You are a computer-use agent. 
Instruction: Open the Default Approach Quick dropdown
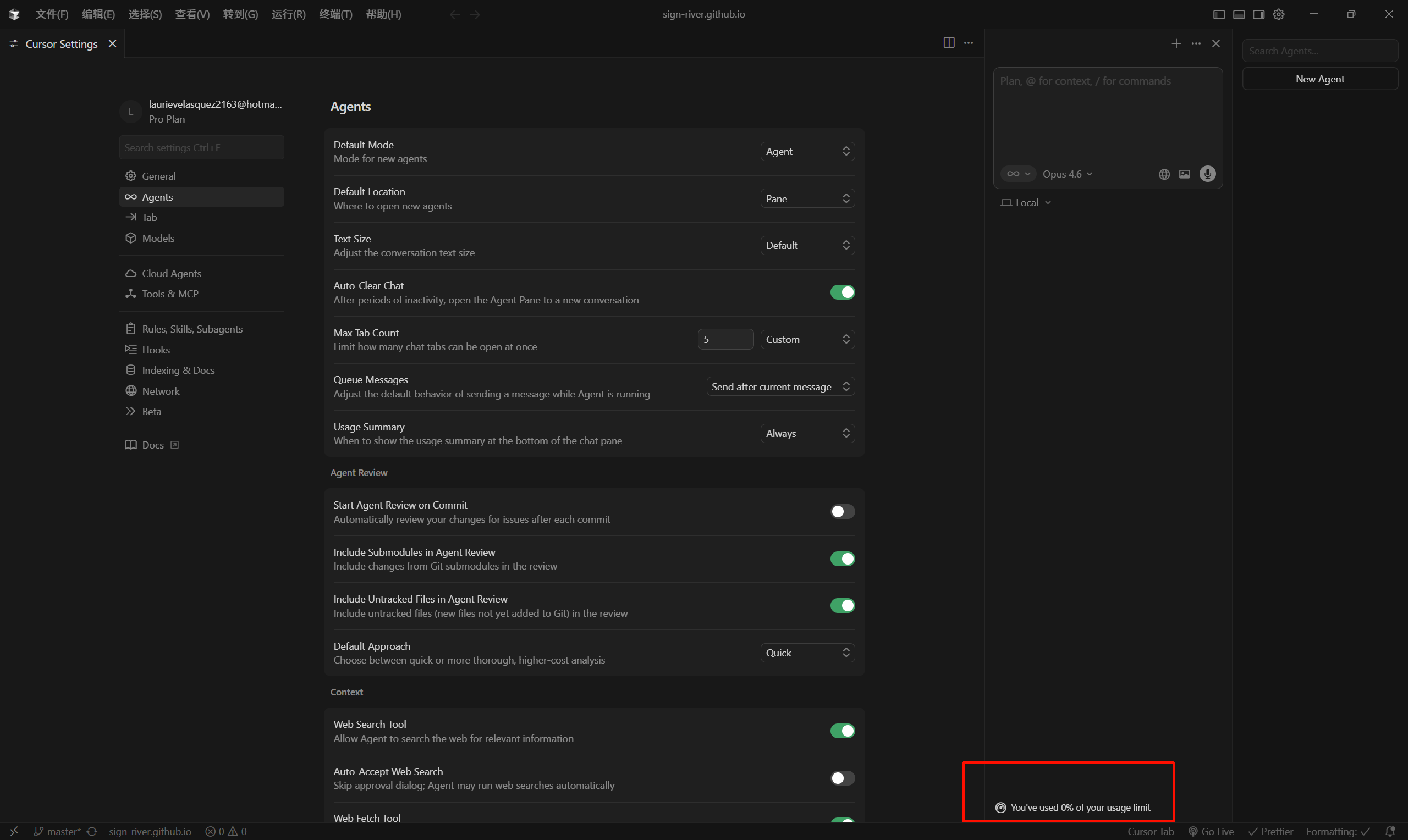(x=807, y=653)
